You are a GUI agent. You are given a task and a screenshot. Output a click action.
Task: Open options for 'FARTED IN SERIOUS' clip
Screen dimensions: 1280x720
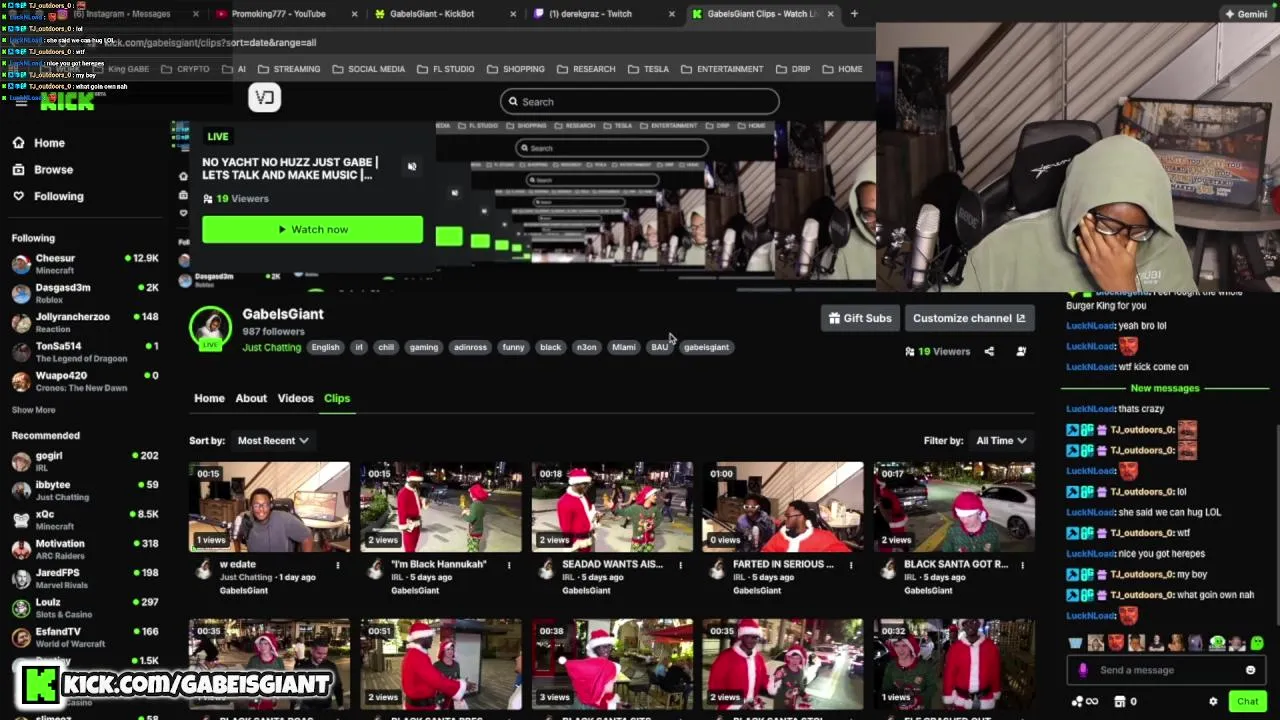pyautogui.click(x=851, y=566)
